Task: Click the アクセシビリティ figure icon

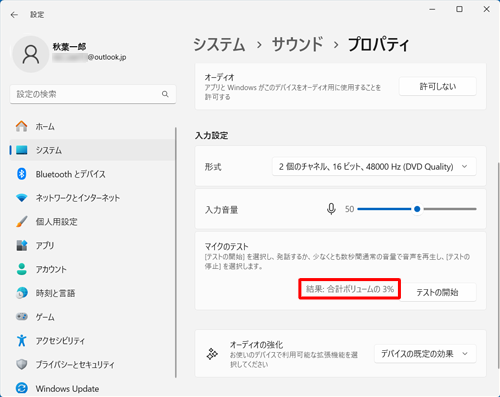Action: (22, 340)
